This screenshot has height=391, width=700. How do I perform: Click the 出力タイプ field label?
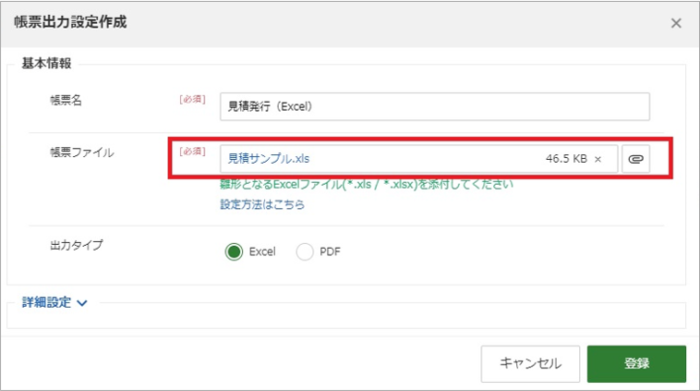pos(76,245)
